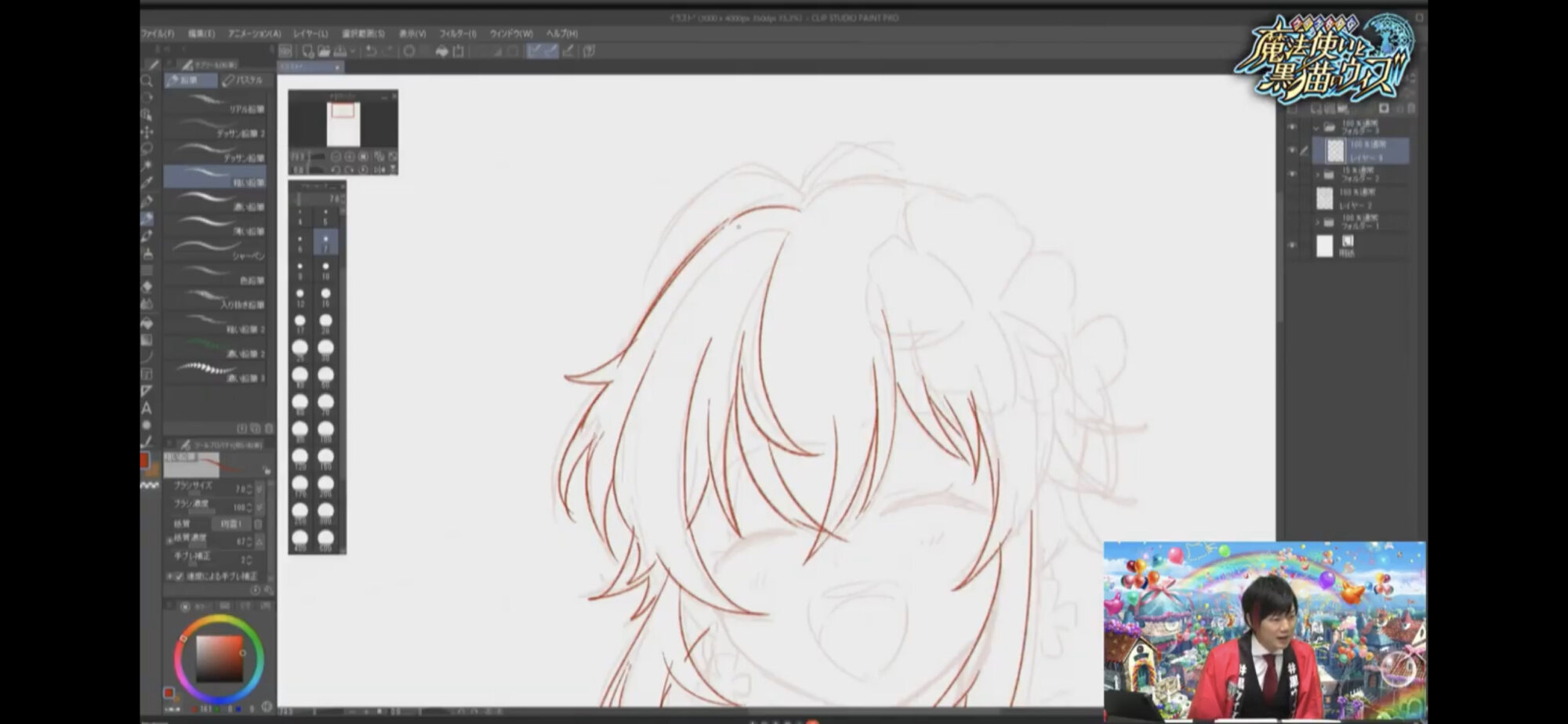Image resolution: width=1568 pixels, height=724 pixels.
Task: Adjust ブラシ濃度 stepper arrows
Action: [x=249, y=508]
